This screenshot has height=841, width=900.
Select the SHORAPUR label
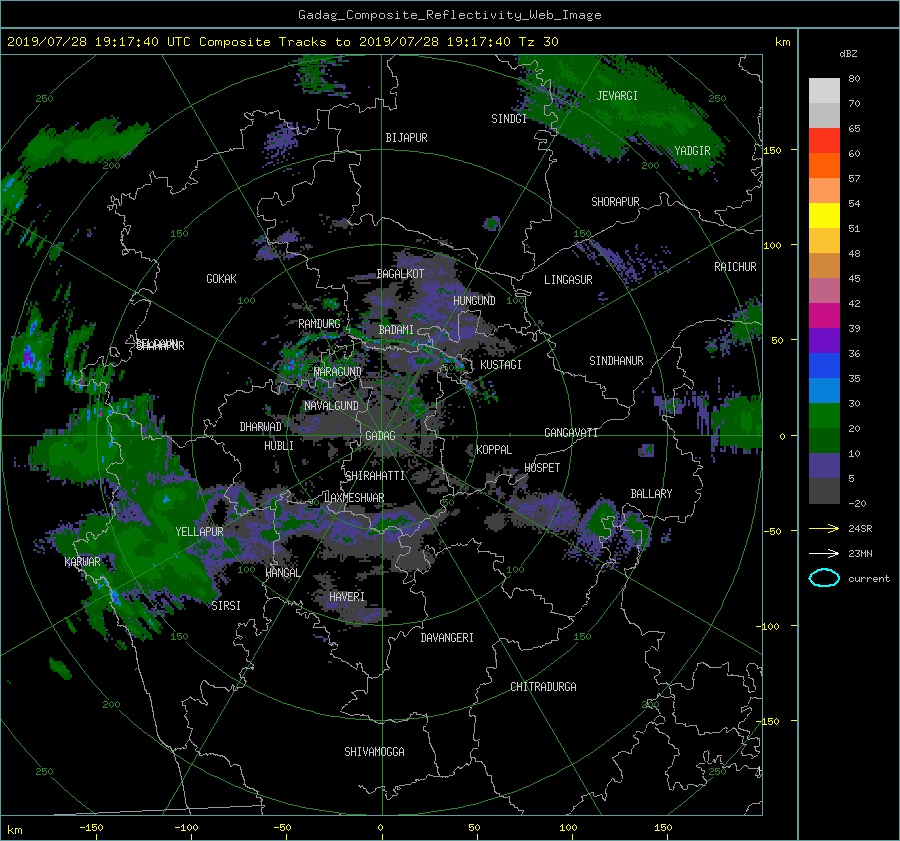615,202
